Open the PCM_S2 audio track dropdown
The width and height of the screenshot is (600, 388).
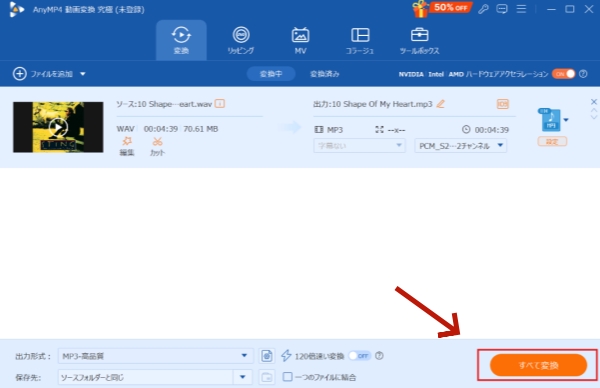click(x=461, y=146)
